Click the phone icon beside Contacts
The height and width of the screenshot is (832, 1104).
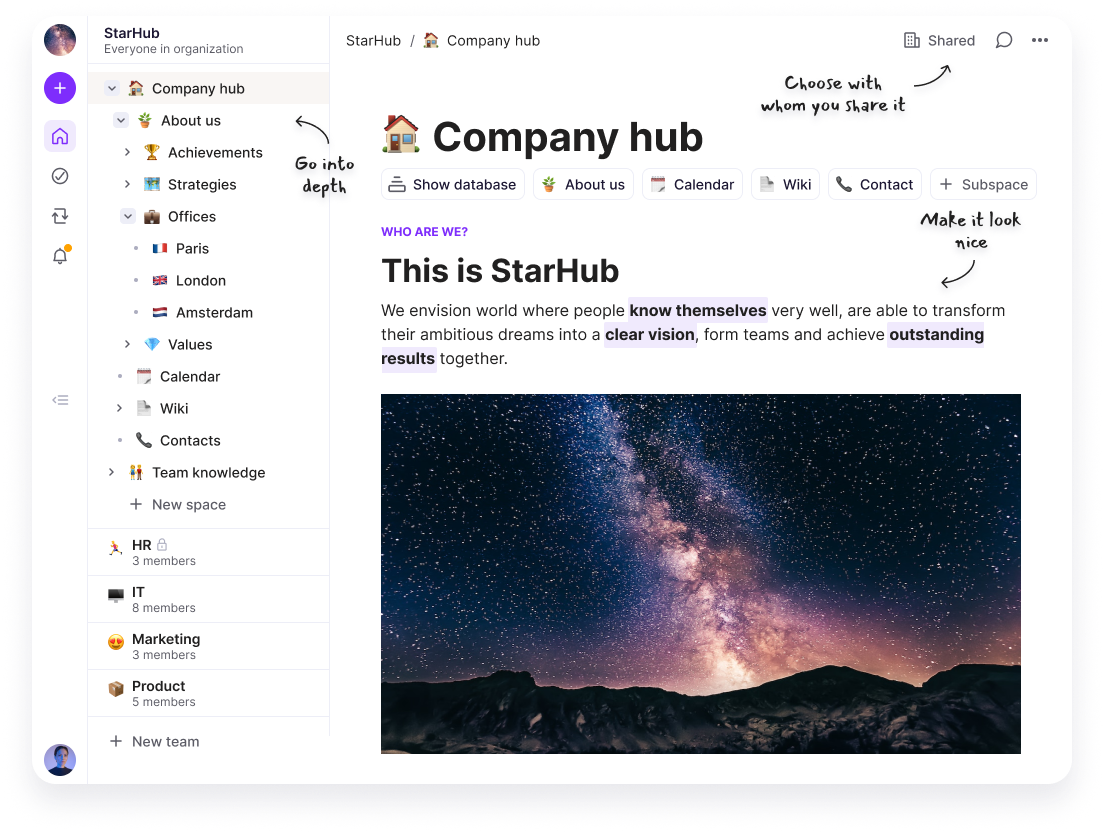tap(144, 440)
